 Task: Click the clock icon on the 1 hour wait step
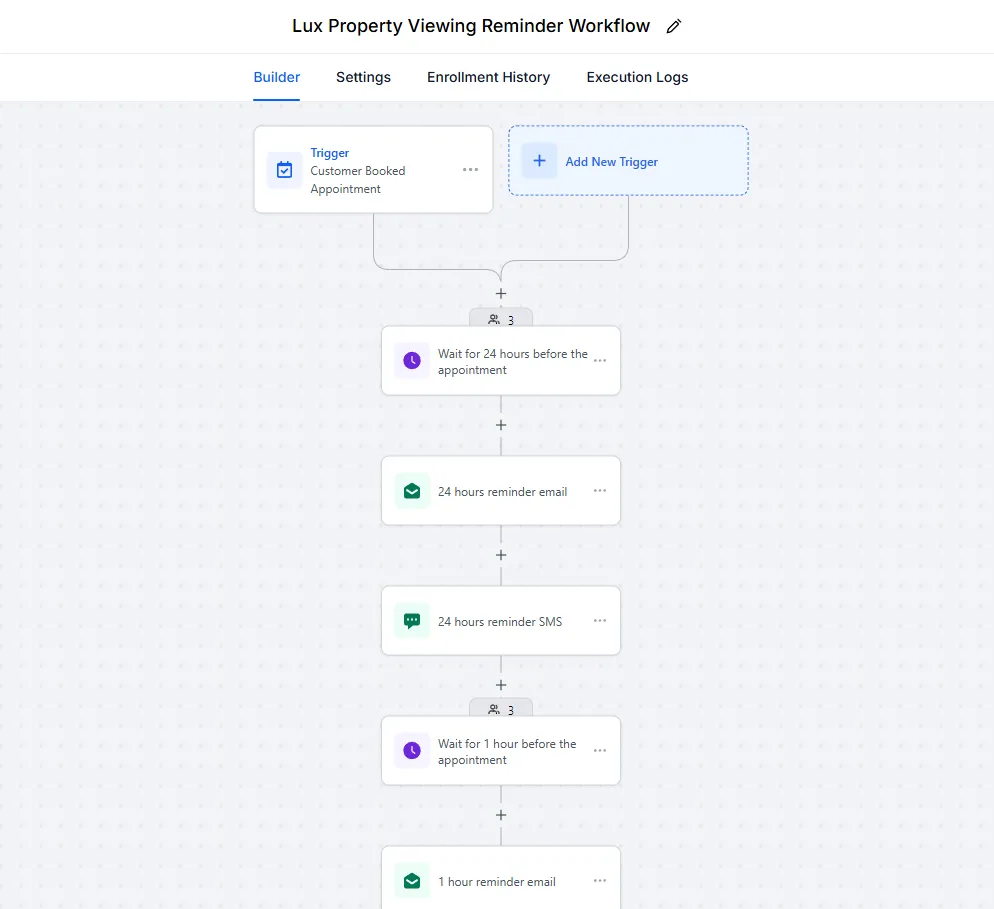click(x=412, y=751)
